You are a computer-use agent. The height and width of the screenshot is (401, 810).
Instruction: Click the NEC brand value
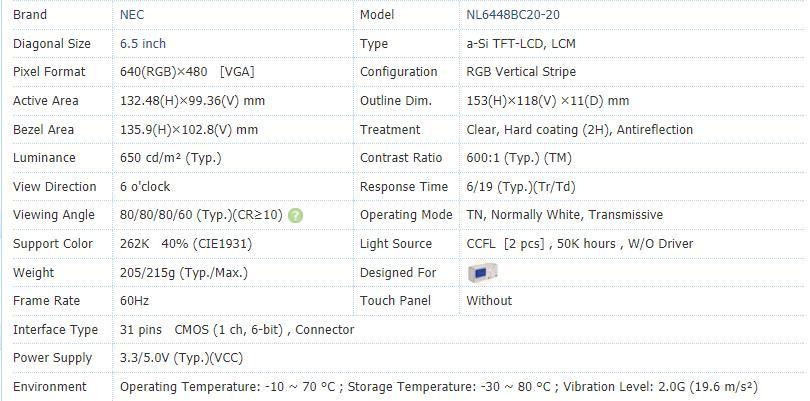tap(132, 14)
